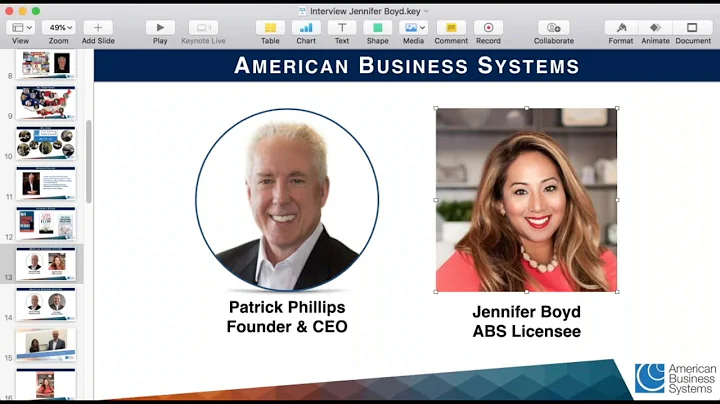Open the Animate inspector

point(655,28)
